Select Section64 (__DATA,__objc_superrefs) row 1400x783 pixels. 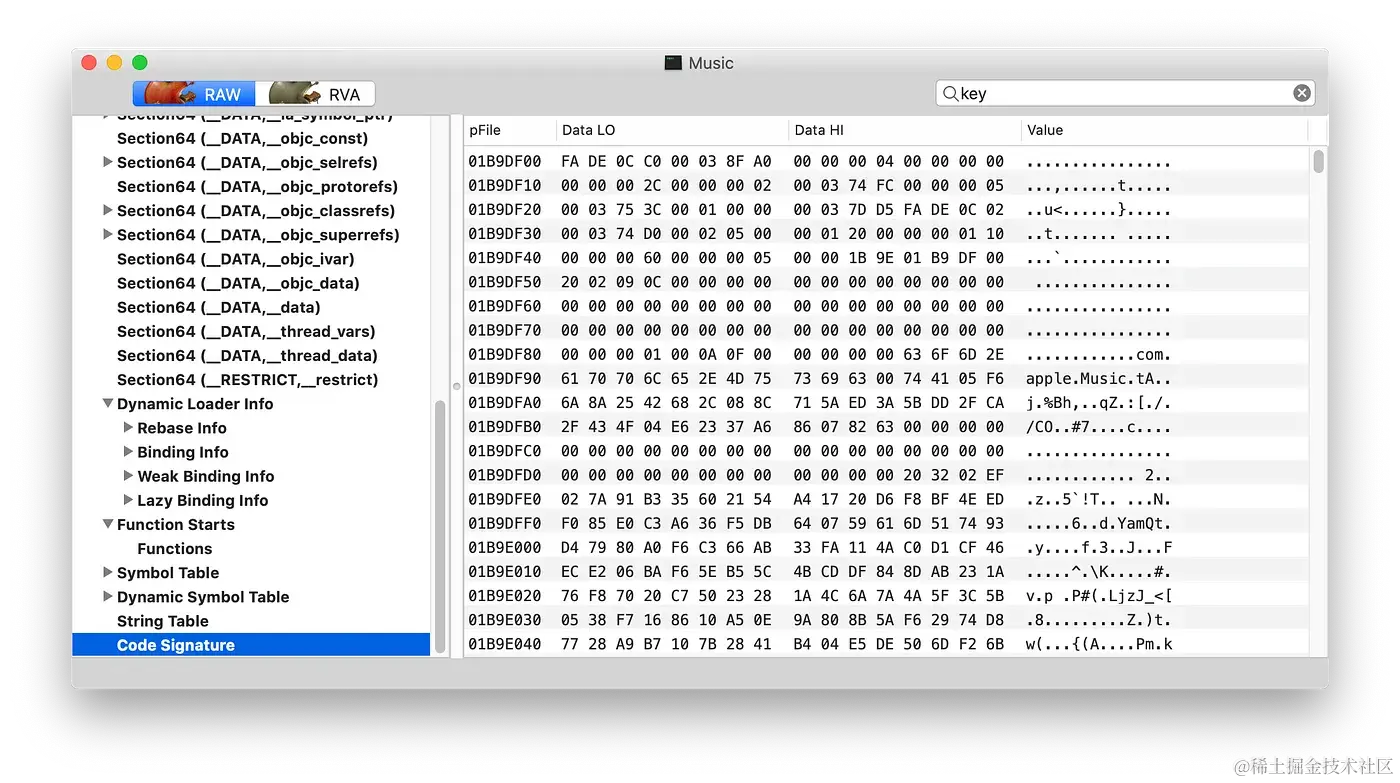coord(251,234)
